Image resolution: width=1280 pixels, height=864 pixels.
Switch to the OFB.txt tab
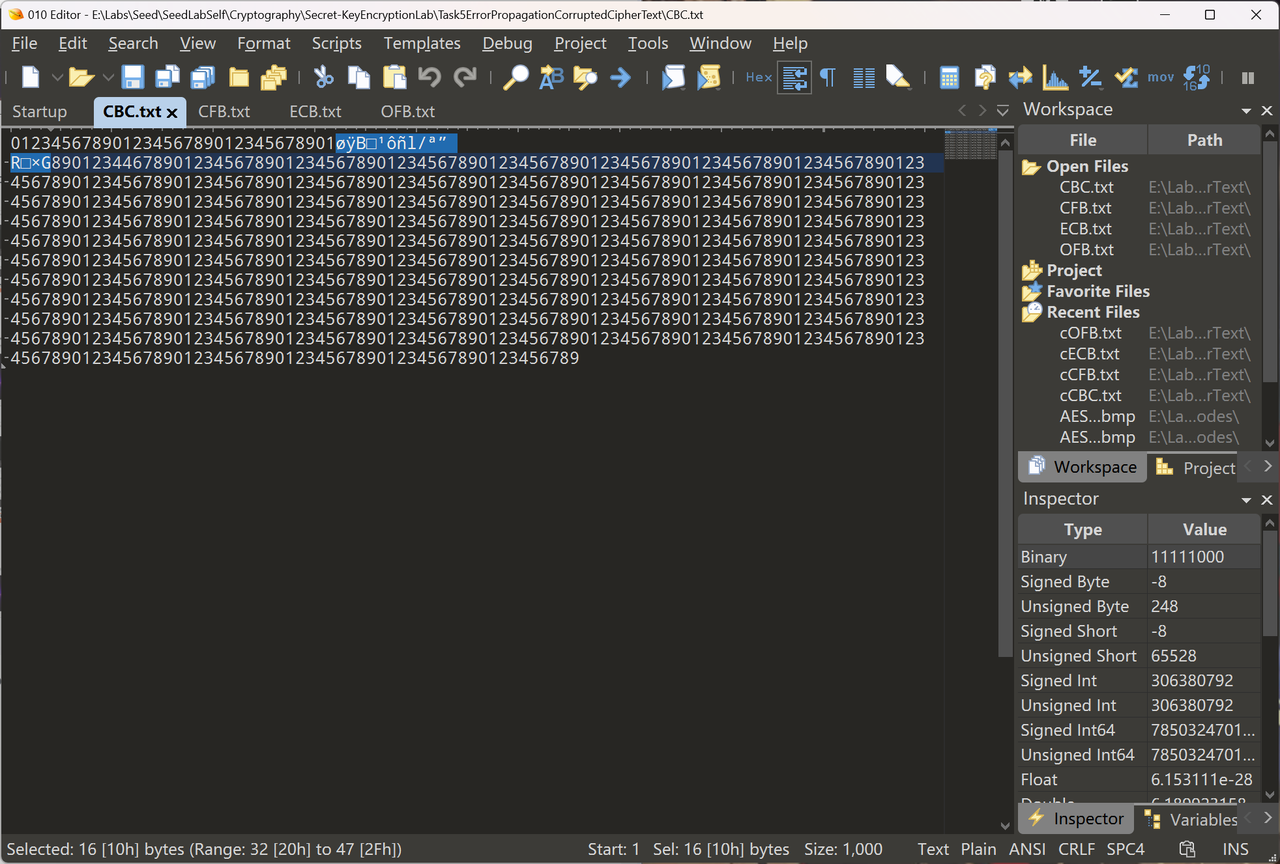(407, 112)
